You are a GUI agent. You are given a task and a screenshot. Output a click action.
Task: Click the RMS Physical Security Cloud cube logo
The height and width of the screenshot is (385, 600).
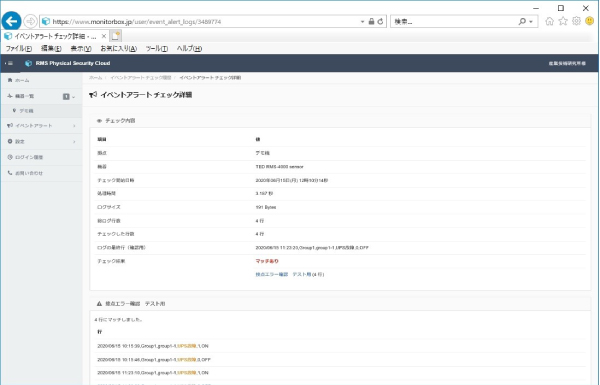(28, 63)
